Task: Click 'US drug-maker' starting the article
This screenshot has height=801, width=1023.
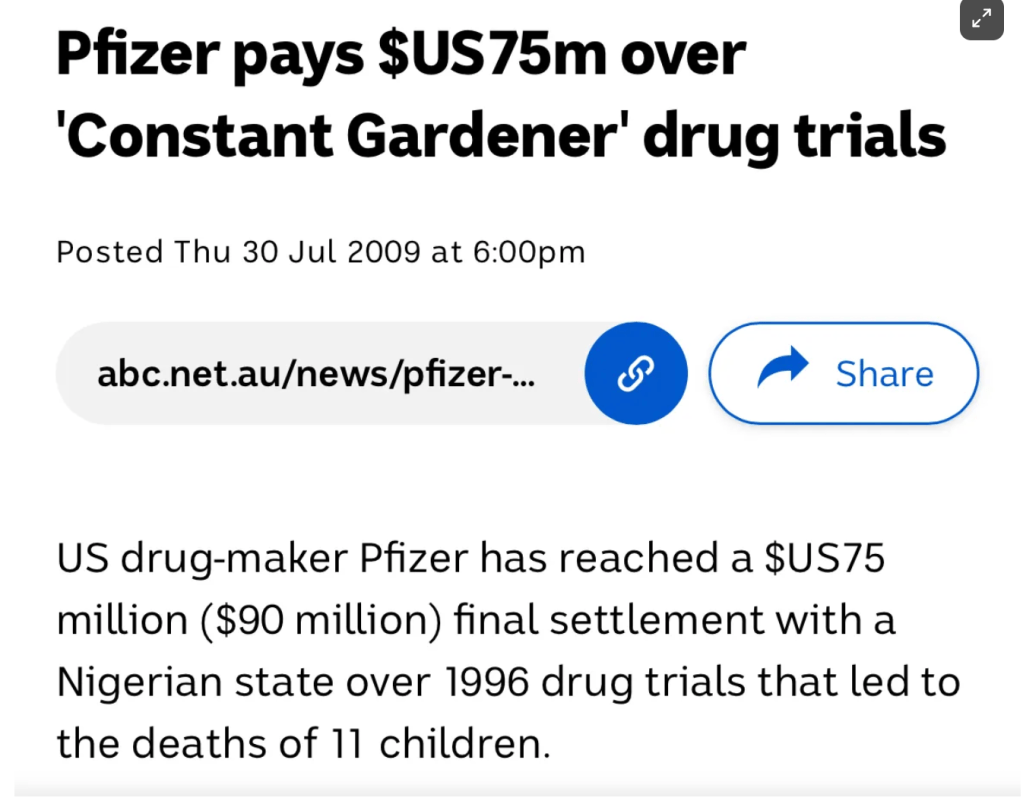Action: pos(188,558)
